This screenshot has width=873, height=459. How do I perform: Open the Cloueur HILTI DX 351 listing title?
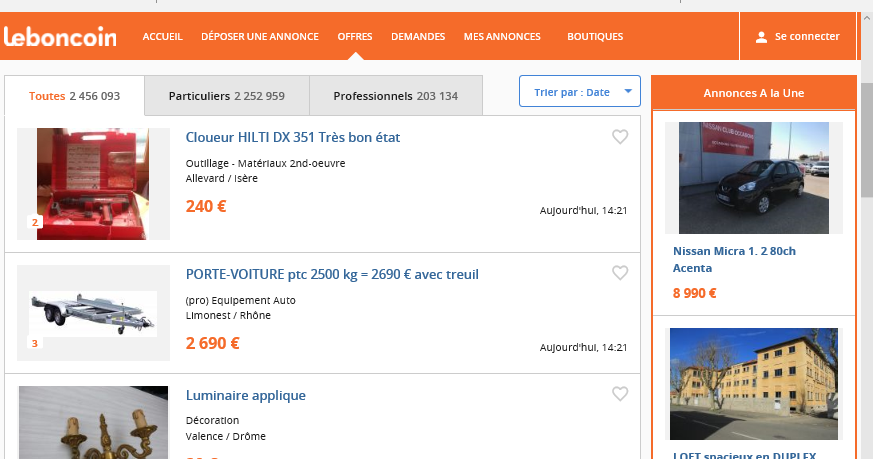click(293, 138)
